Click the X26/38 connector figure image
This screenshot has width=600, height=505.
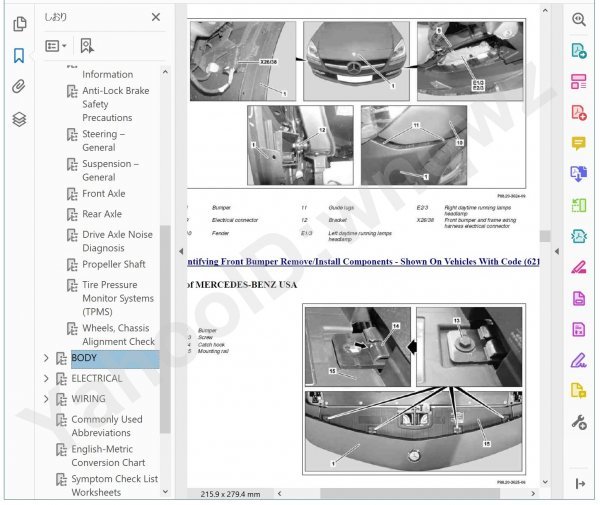tap(243, 61)
